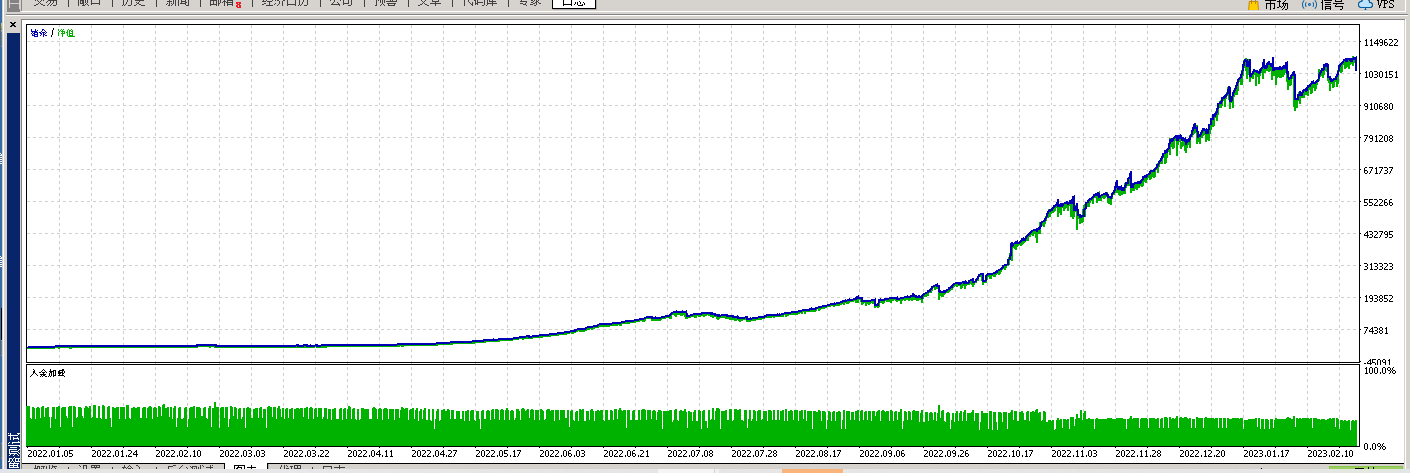Click the blue 结余 balance legend label
The height and width of the screenshot is (473, 1410).
pos(39,33)
